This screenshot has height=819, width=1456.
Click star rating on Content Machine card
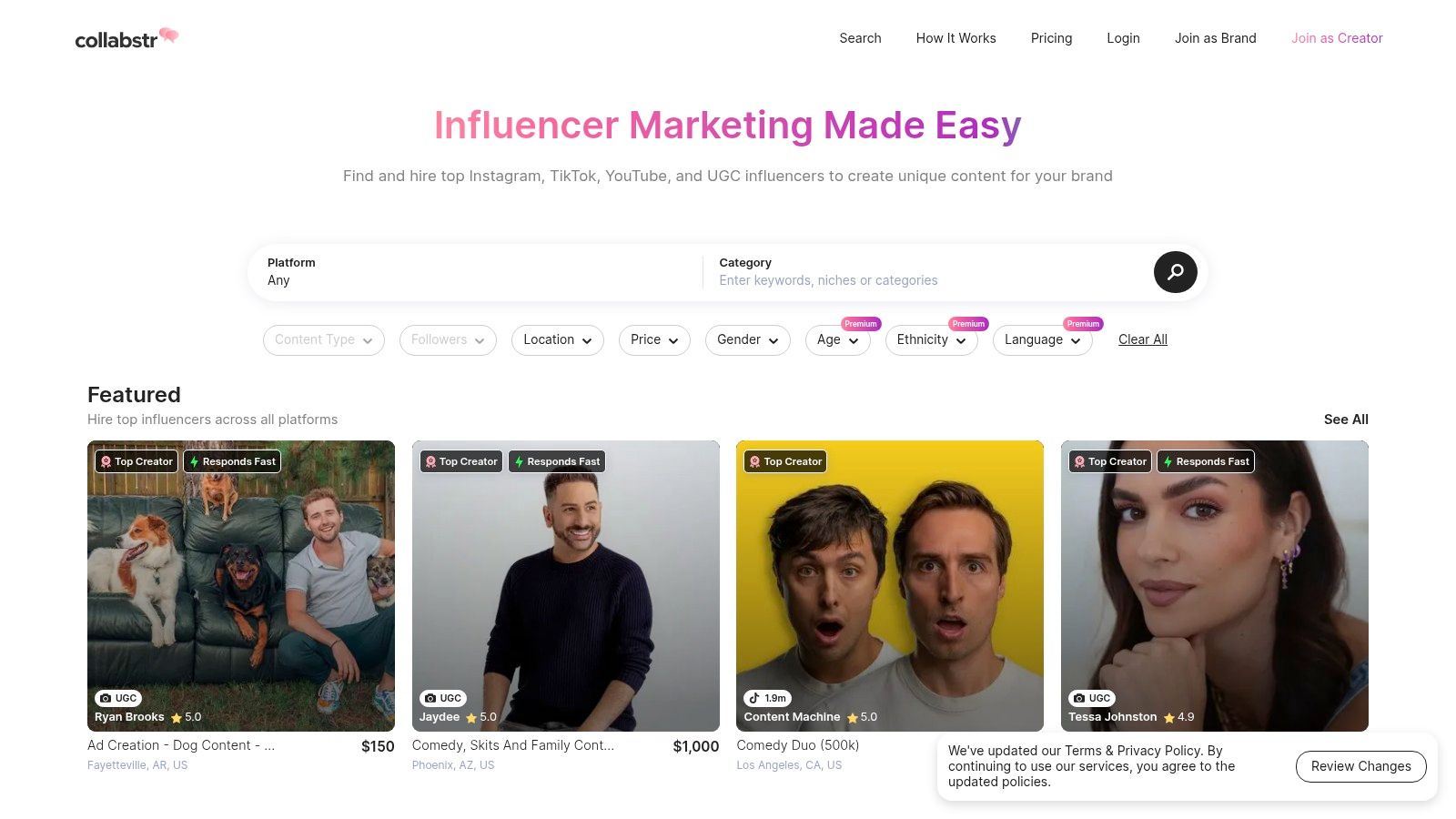point(861,717)
